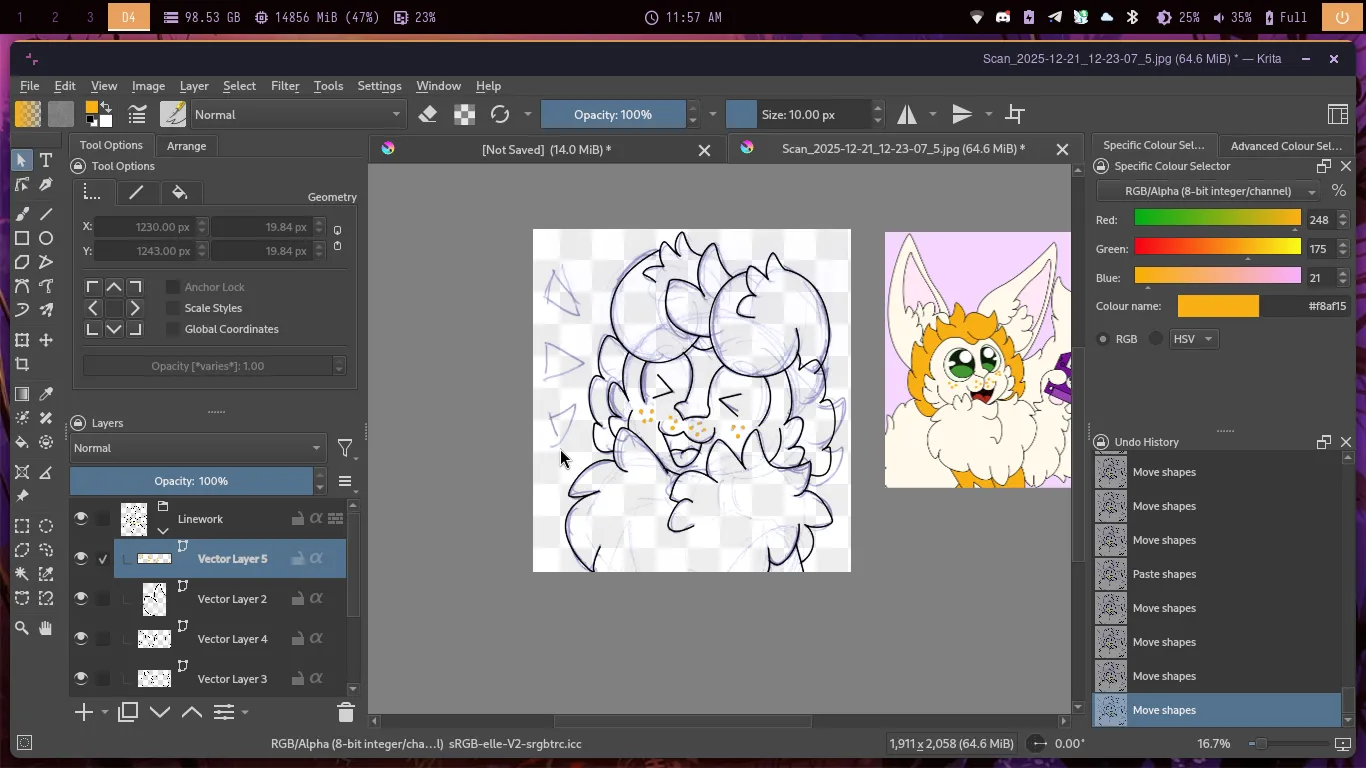Pick the Ellipse shape tool
Screen dimensions: 1366x768
click(x=46, y=238)
